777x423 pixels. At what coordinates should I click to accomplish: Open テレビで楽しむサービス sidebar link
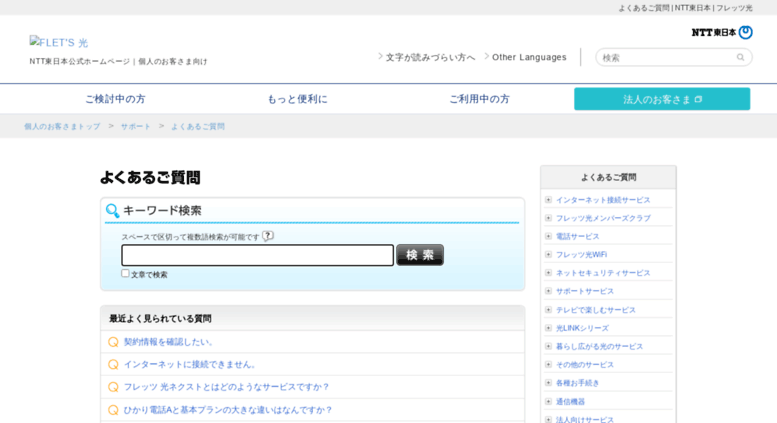coord(596,310)
